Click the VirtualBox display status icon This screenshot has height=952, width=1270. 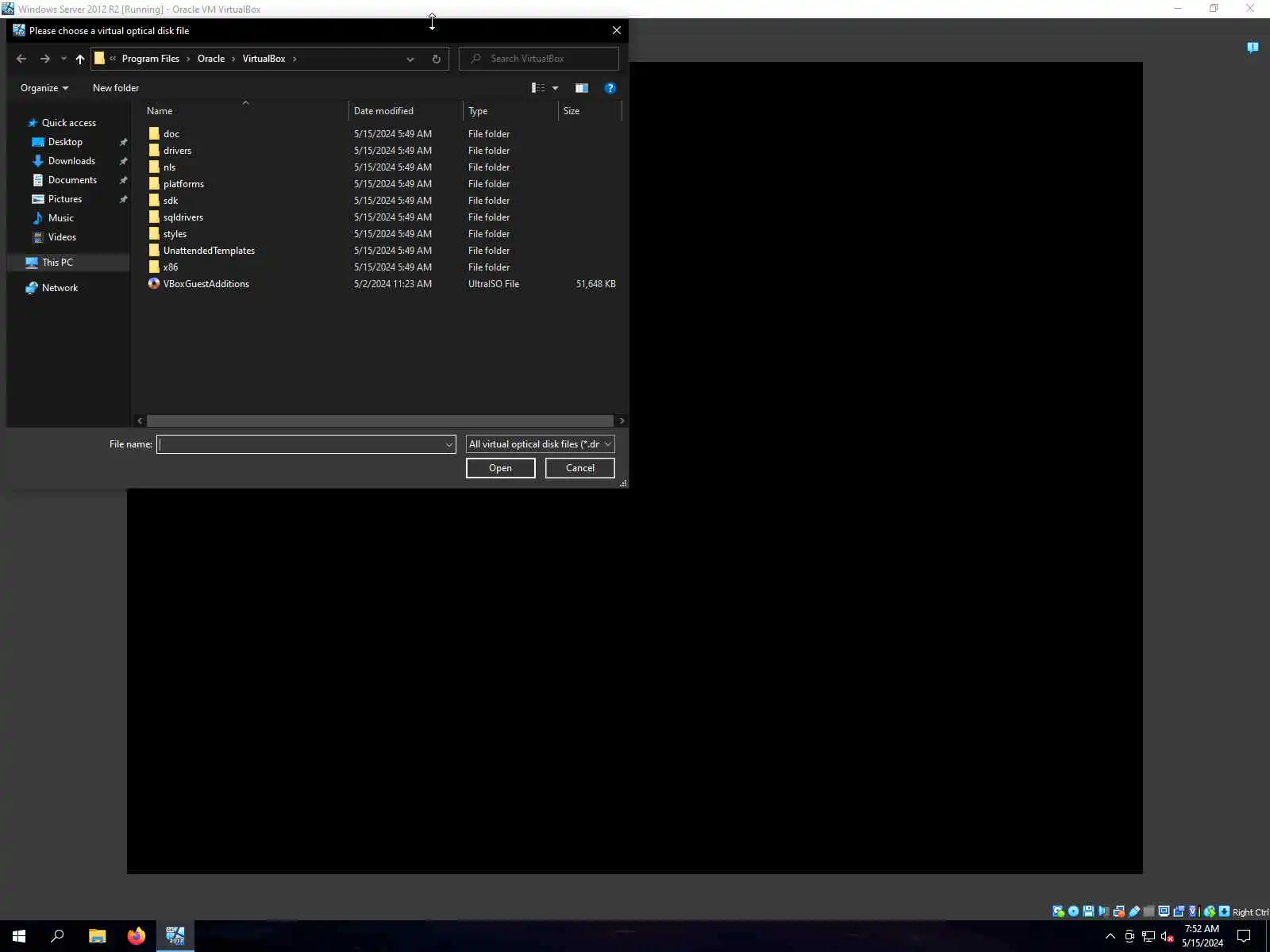point(1164,912)
